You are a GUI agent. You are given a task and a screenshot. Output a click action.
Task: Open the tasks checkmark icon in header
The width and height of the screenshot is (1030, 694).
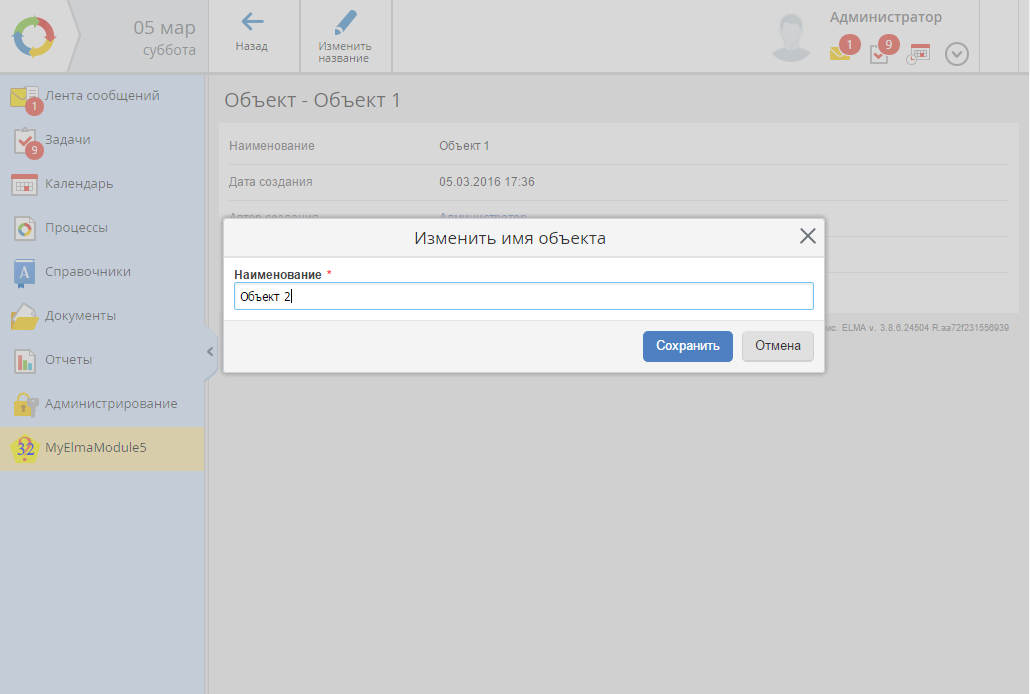point(879,54)
